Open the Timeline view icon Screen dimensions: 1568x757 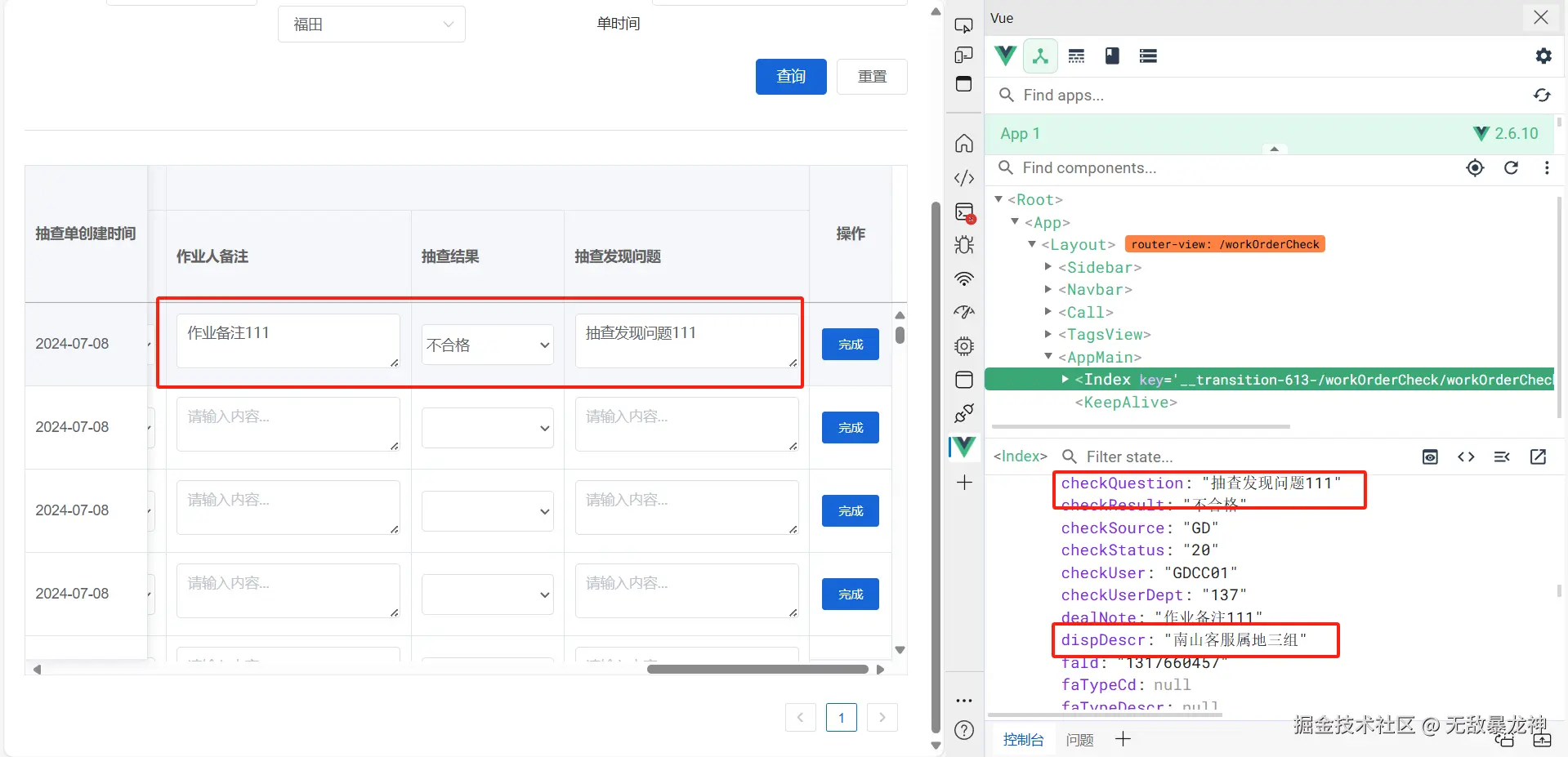1076,56
